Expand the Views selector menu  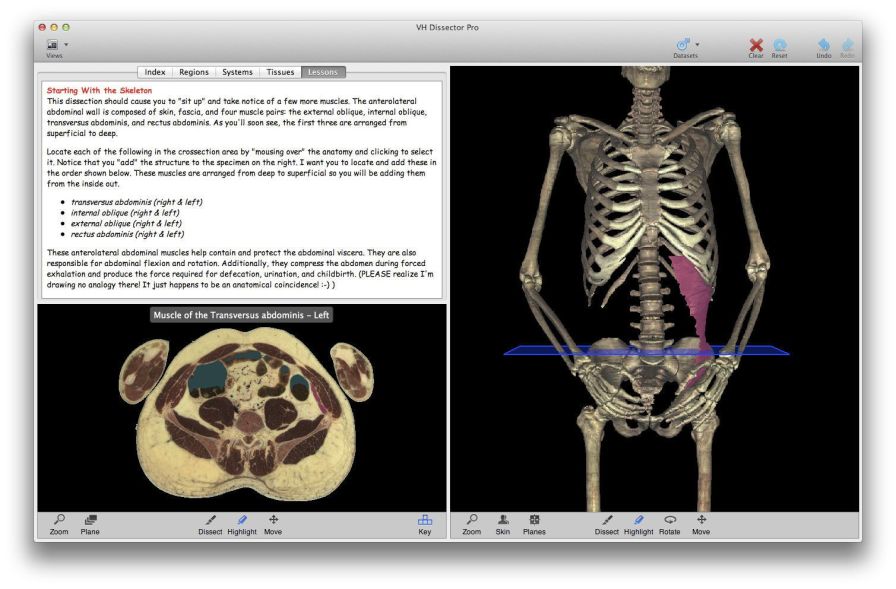click(x=52, y=44)
